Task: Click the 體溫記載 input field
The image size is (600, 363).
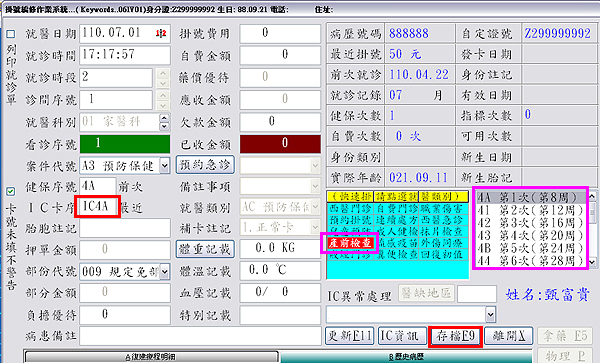Action: pos(280,270)
